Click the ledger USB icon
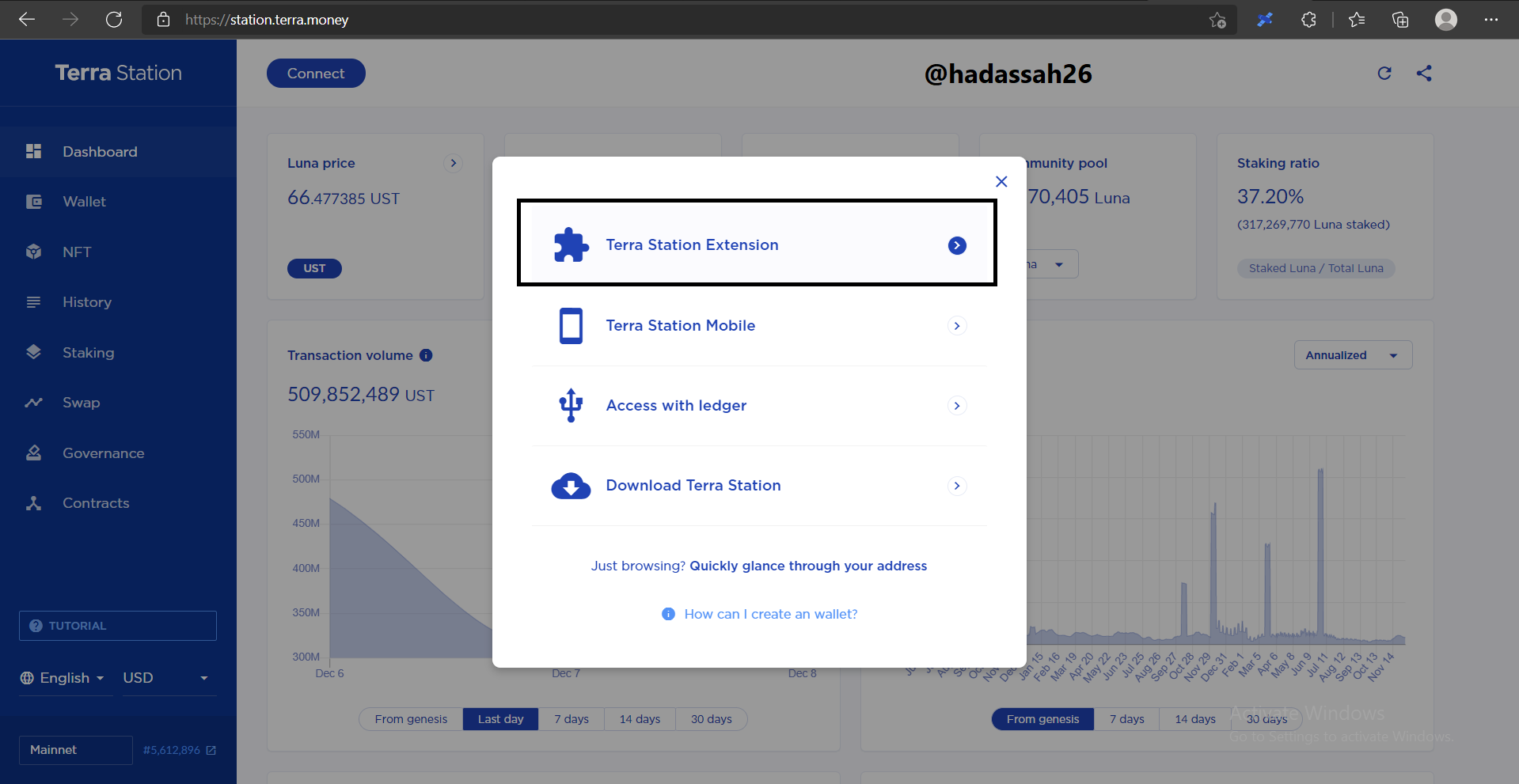 (571, 406)
